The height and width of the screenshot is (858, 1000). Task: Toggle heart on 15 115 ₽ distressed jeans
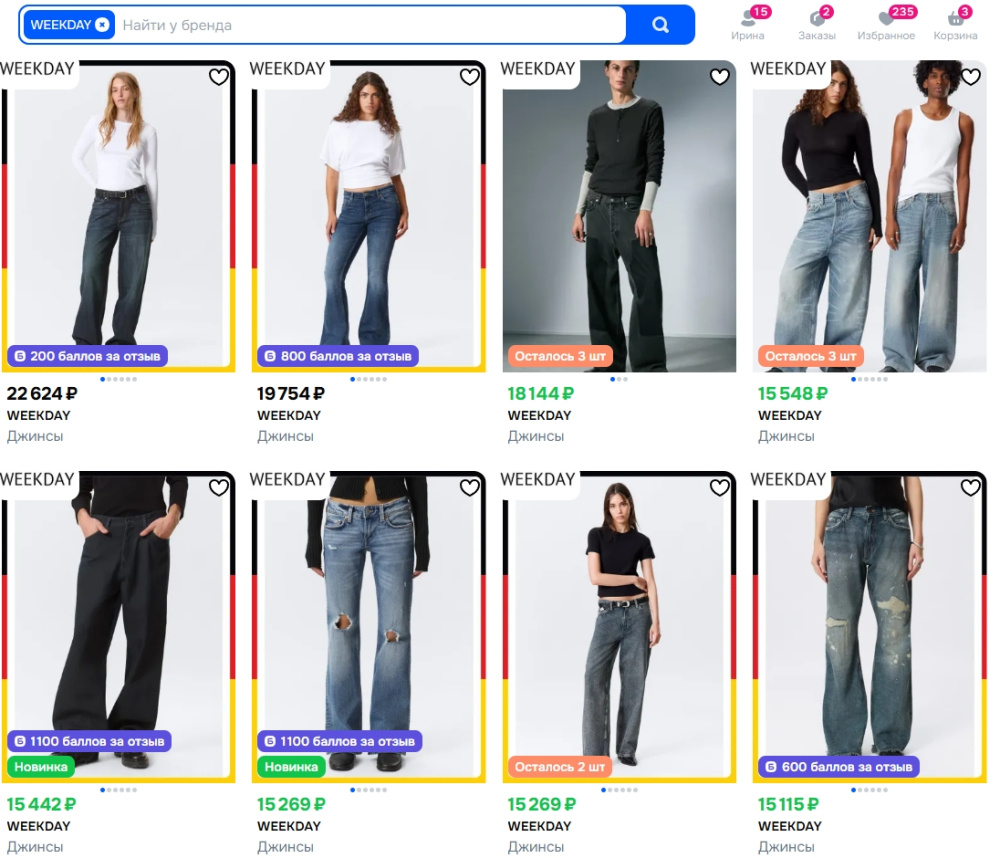point(970,488)
